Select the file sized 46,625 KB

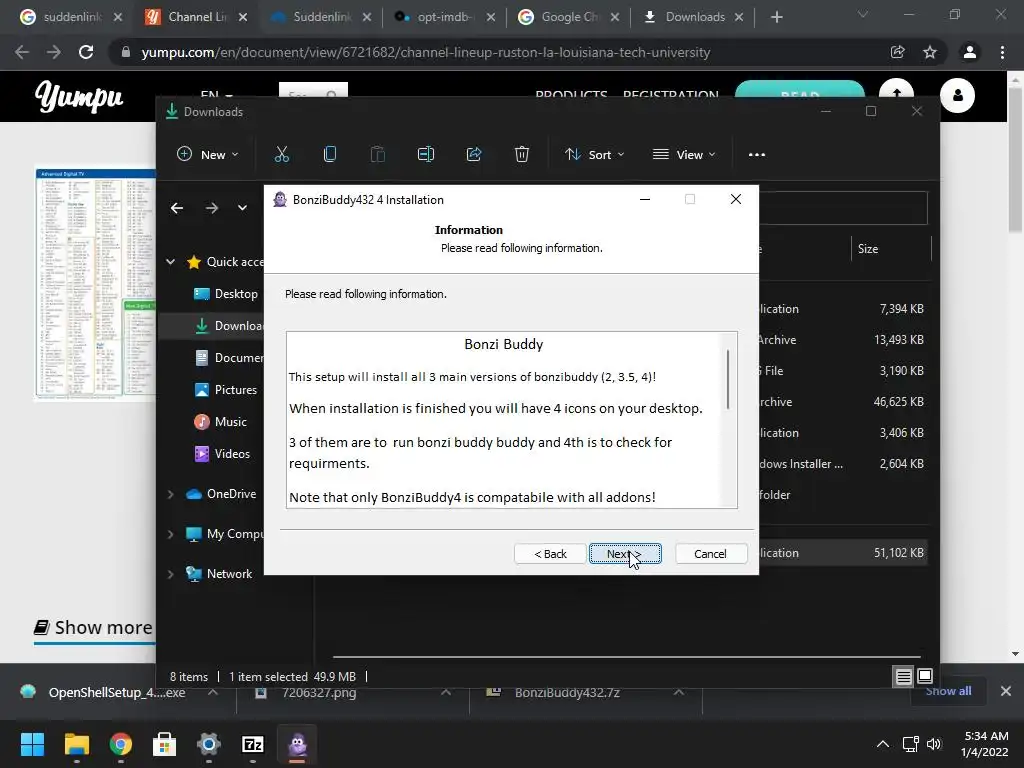click(x=842, y=402)
